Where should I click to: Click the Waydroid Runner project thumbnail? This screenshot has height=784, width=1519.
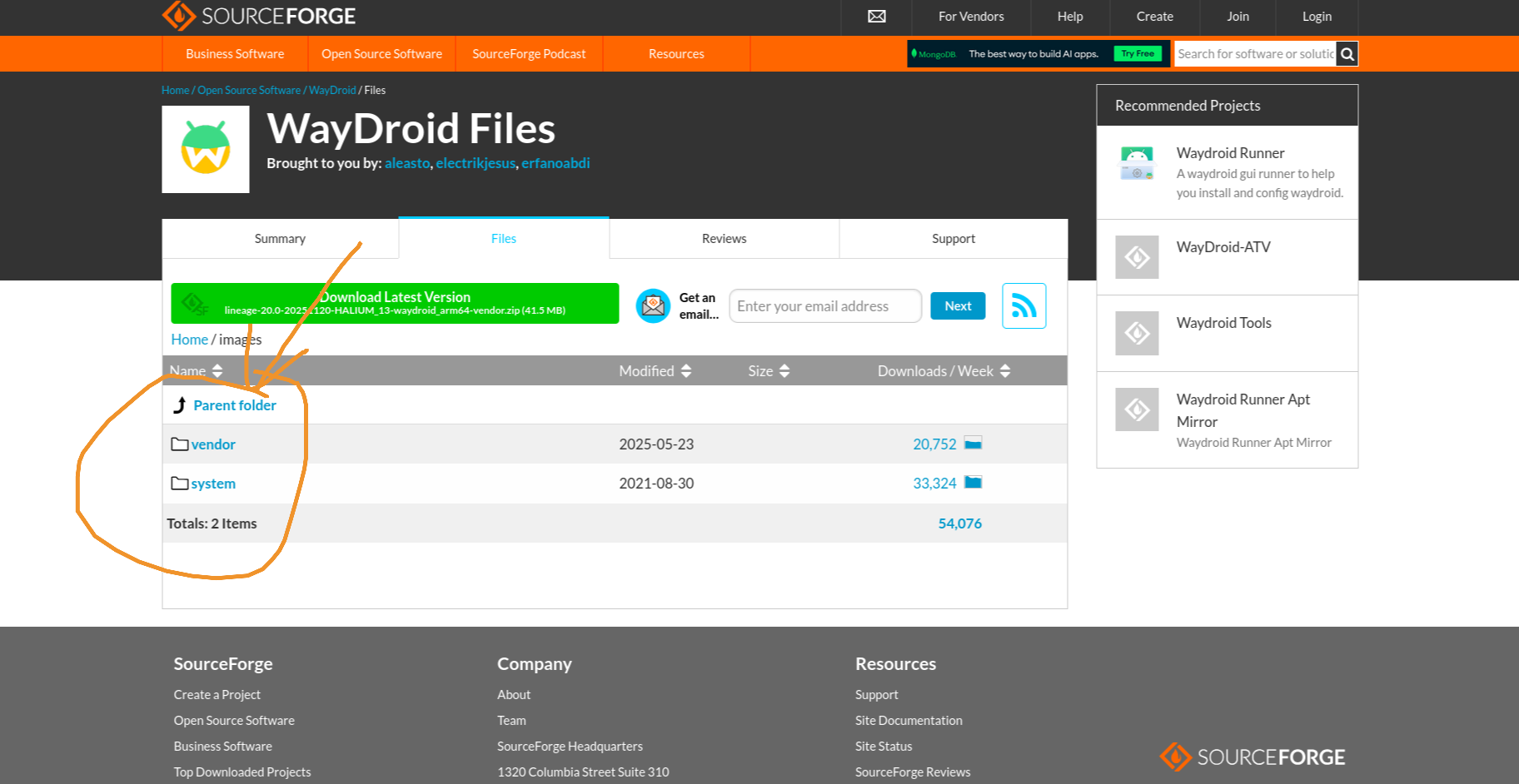[x=1137, y=163]
